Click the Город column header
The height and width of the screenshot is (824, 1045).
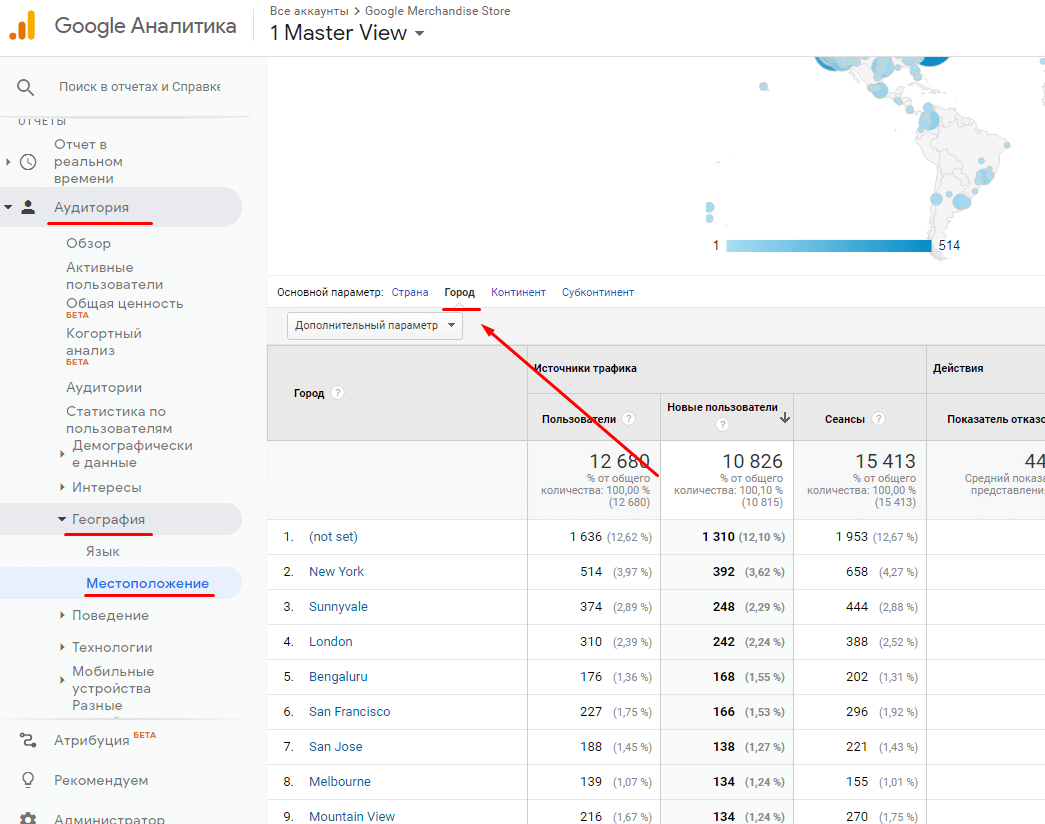pos(309,393)
